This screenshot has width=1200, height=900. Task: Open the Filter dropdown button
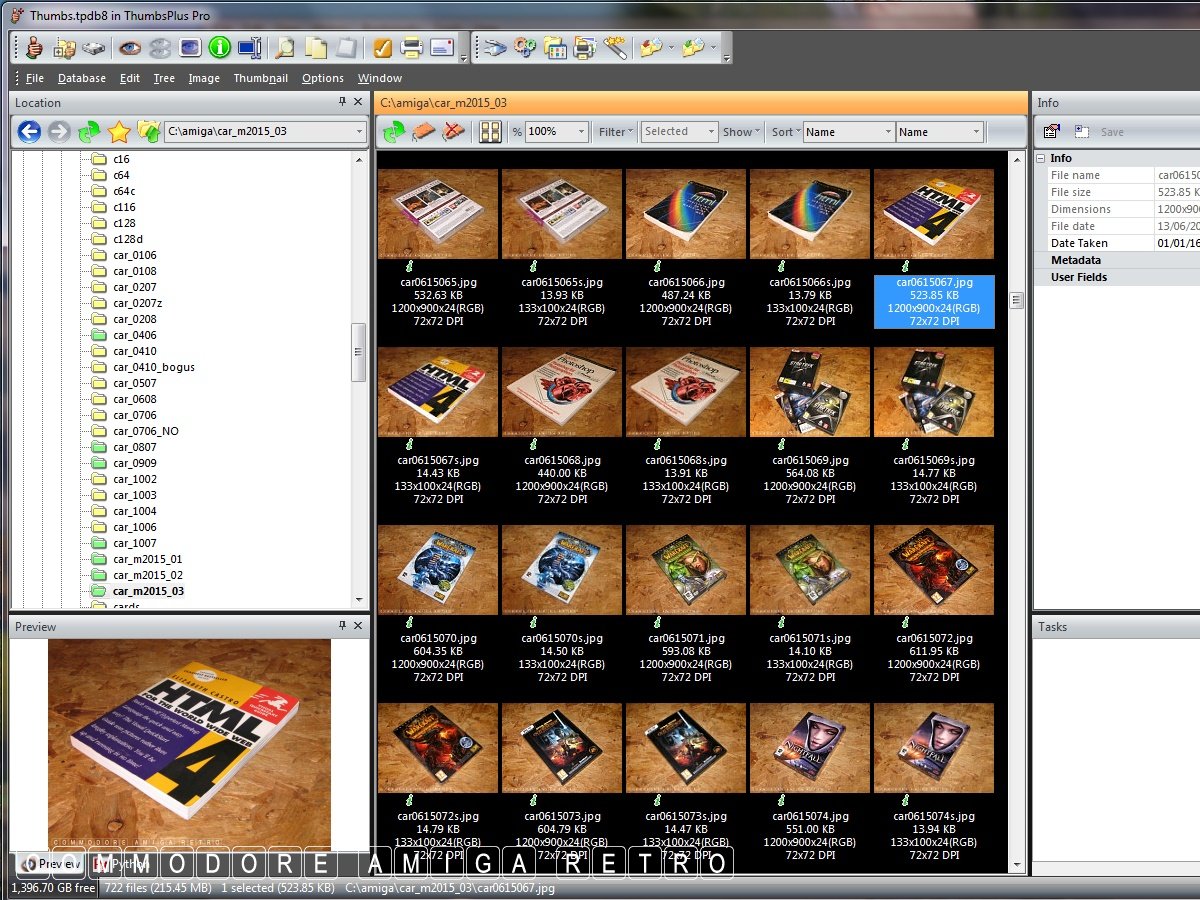tap(616, 131)
